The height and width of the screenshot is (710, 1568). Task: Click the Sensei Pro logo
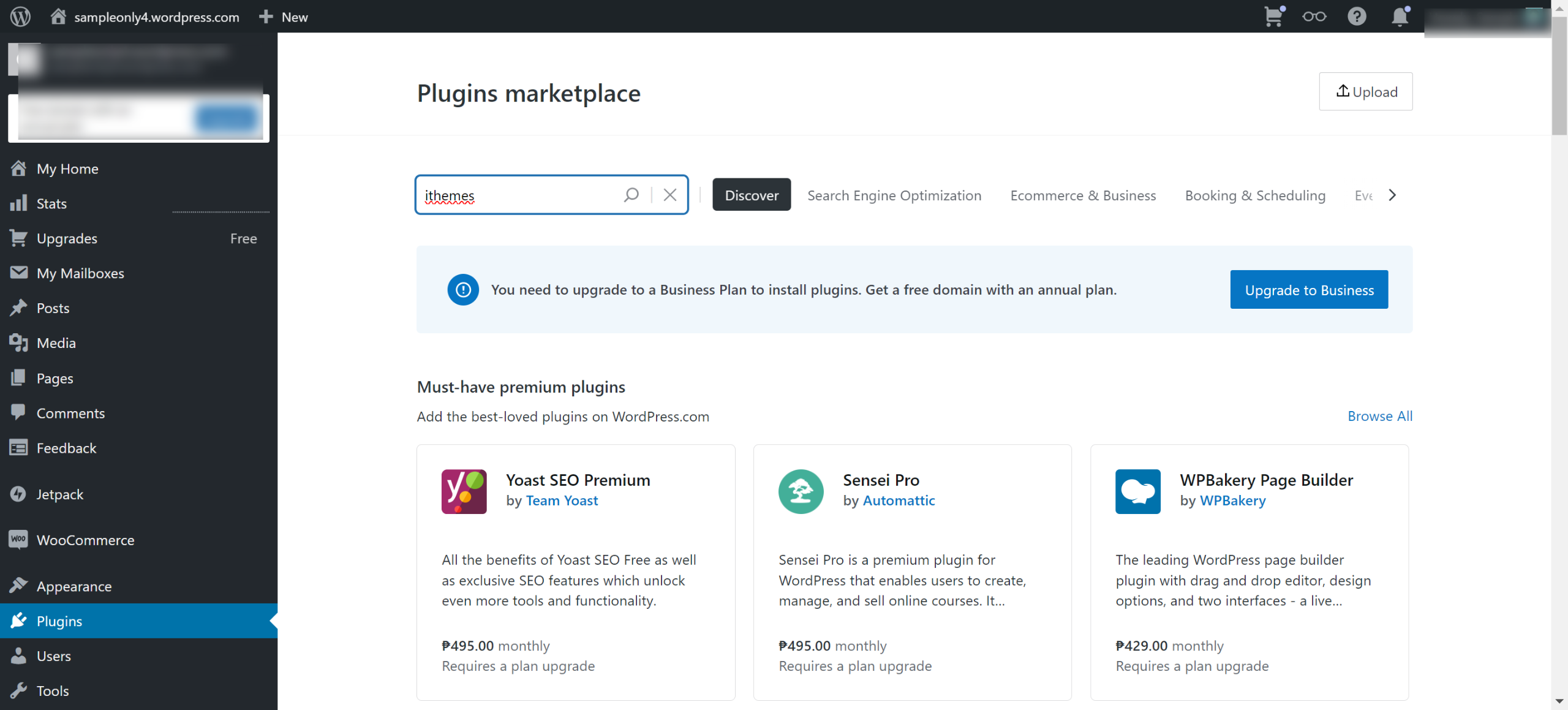point(801,491)
